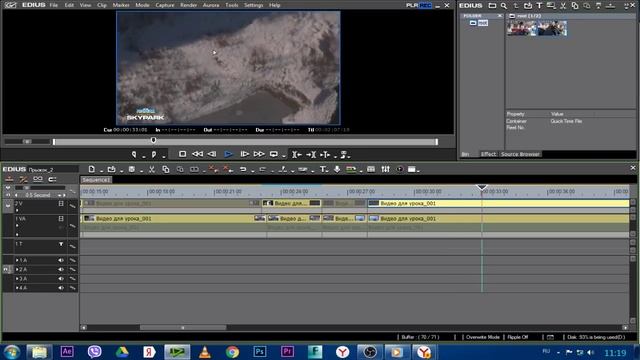Switch to the Effect tab
Viewport: 640px width, 360px height.
pyautogui.click(x=488, y=154)
